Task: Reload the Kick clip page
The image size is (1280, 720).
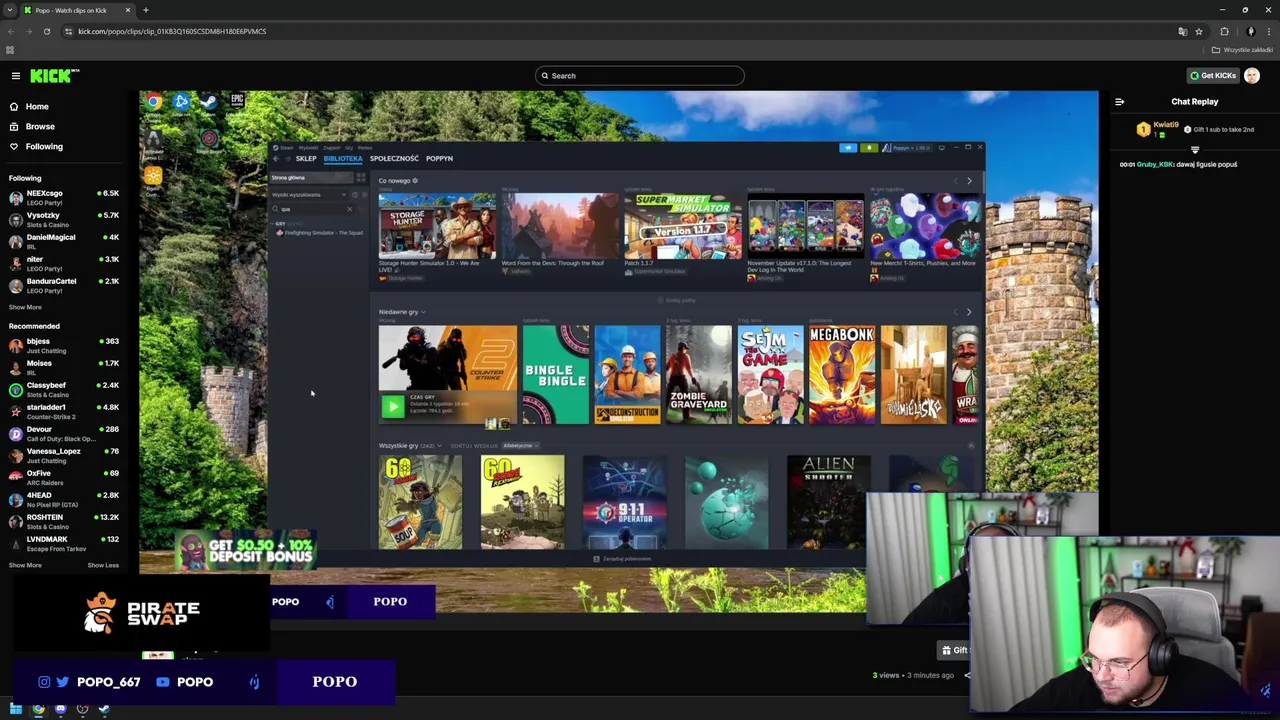Action: 46,31
